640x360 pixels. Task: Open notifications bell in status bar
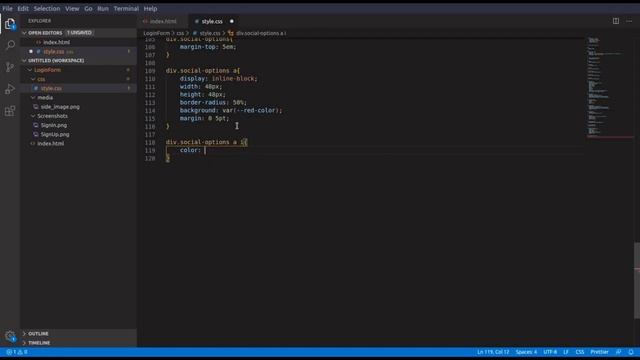[631, 352]
